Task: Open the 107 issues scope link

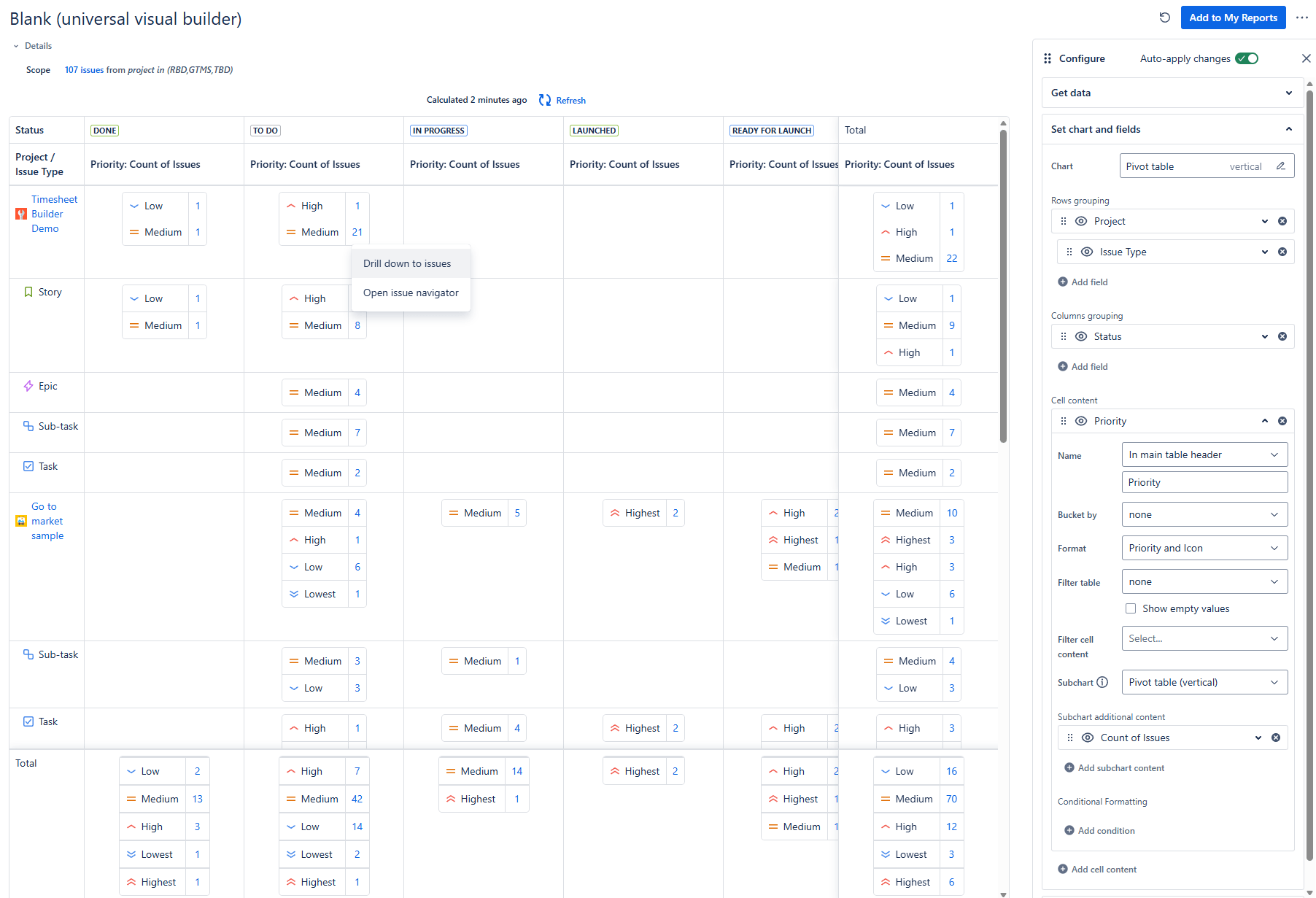Action: (x=84, y=70)
